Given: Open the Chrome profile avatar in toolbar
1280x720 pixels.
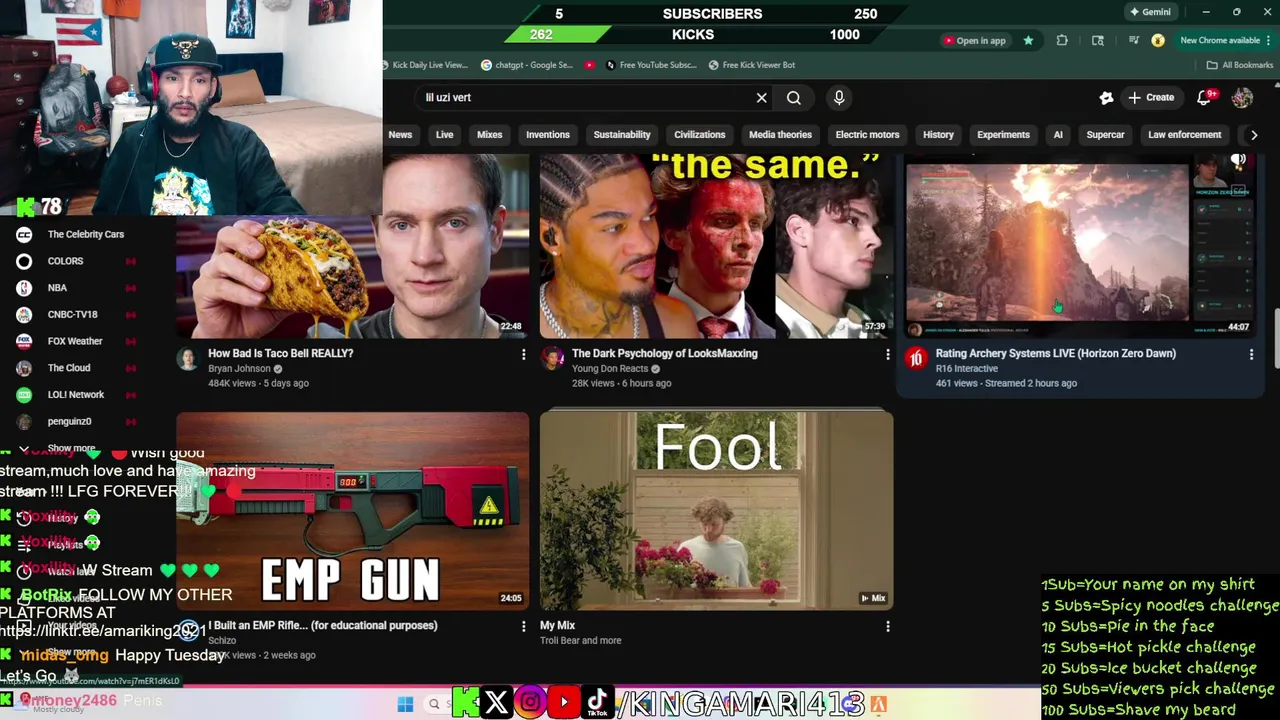Looking at the screenshot, I should [x=1158, y=40].
